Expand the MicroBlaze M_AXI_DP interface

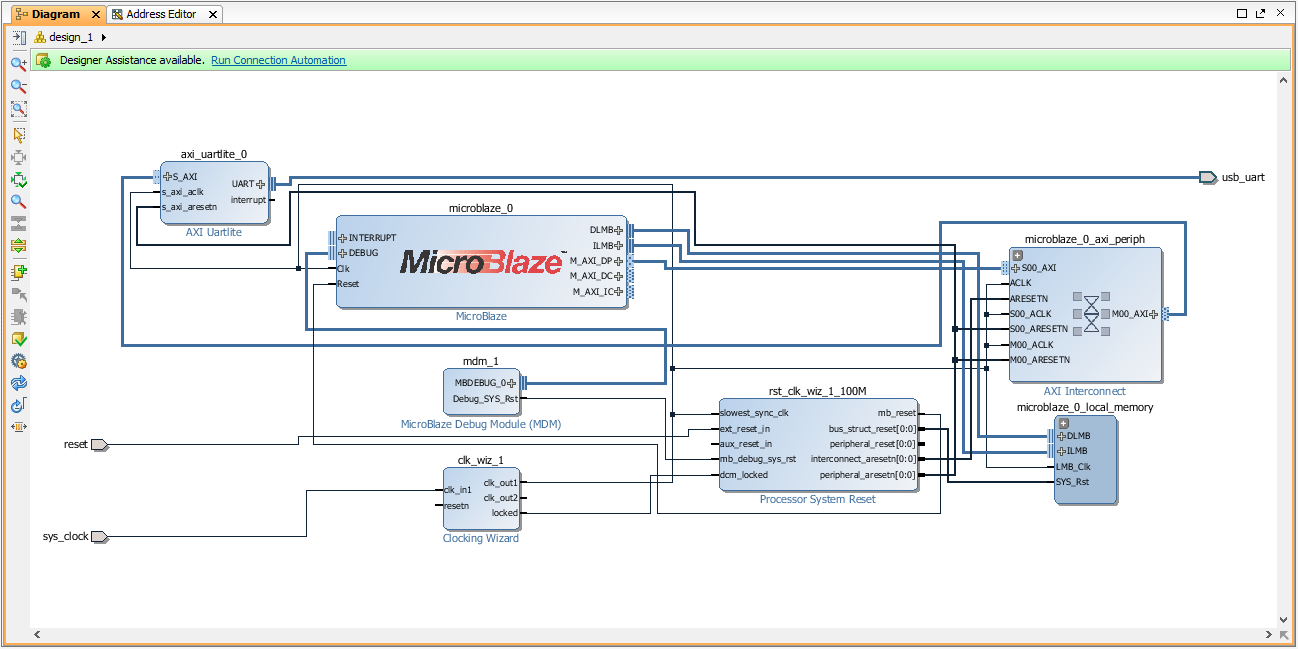tap(619, 261)
